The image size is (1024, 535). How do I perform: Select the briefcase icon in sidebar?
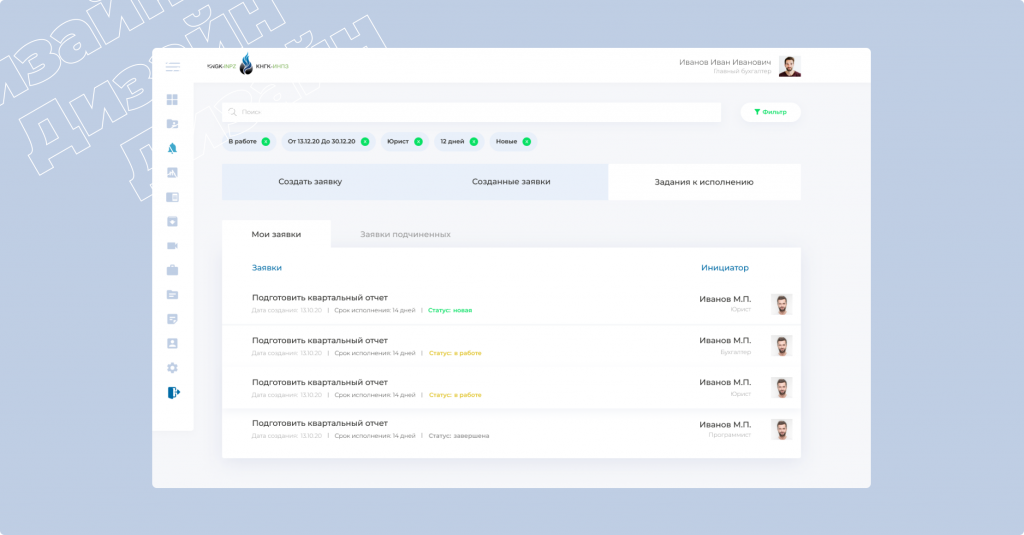click(172, 270)
